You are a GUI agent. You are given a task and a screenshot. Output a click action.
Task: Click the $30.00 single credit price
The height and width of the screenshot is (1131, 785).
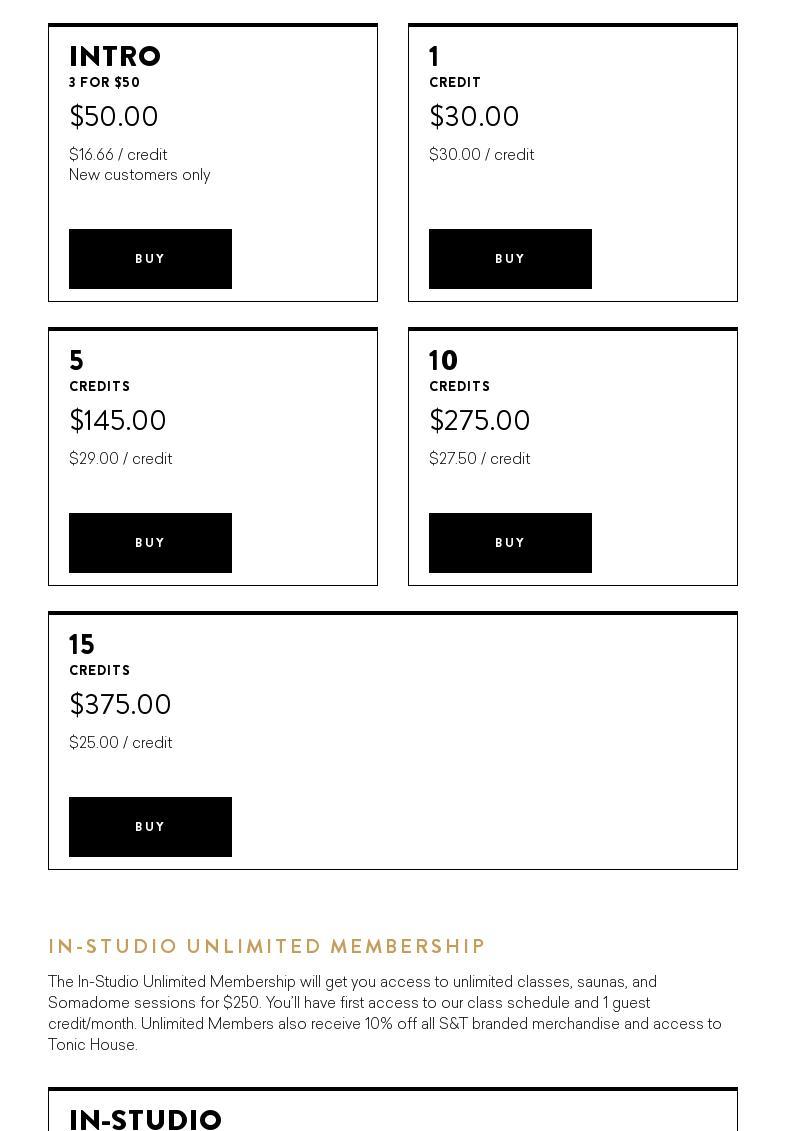(x=474, y=117)
